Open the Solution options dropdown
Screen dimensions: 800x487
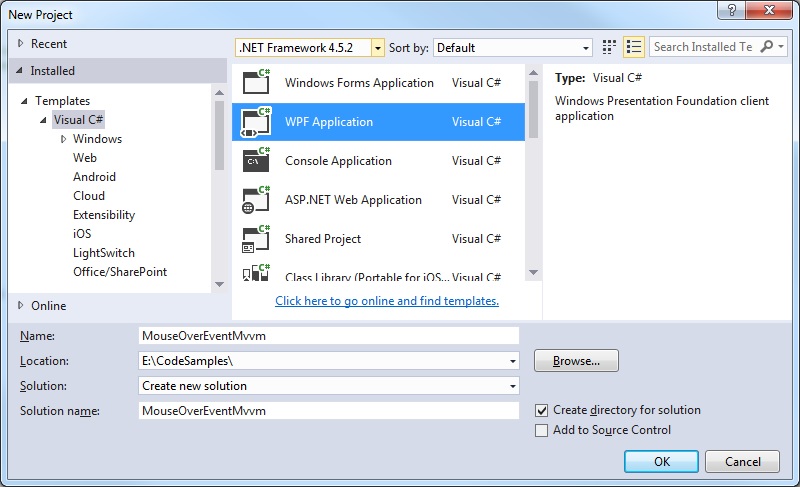tap(513, 386)
